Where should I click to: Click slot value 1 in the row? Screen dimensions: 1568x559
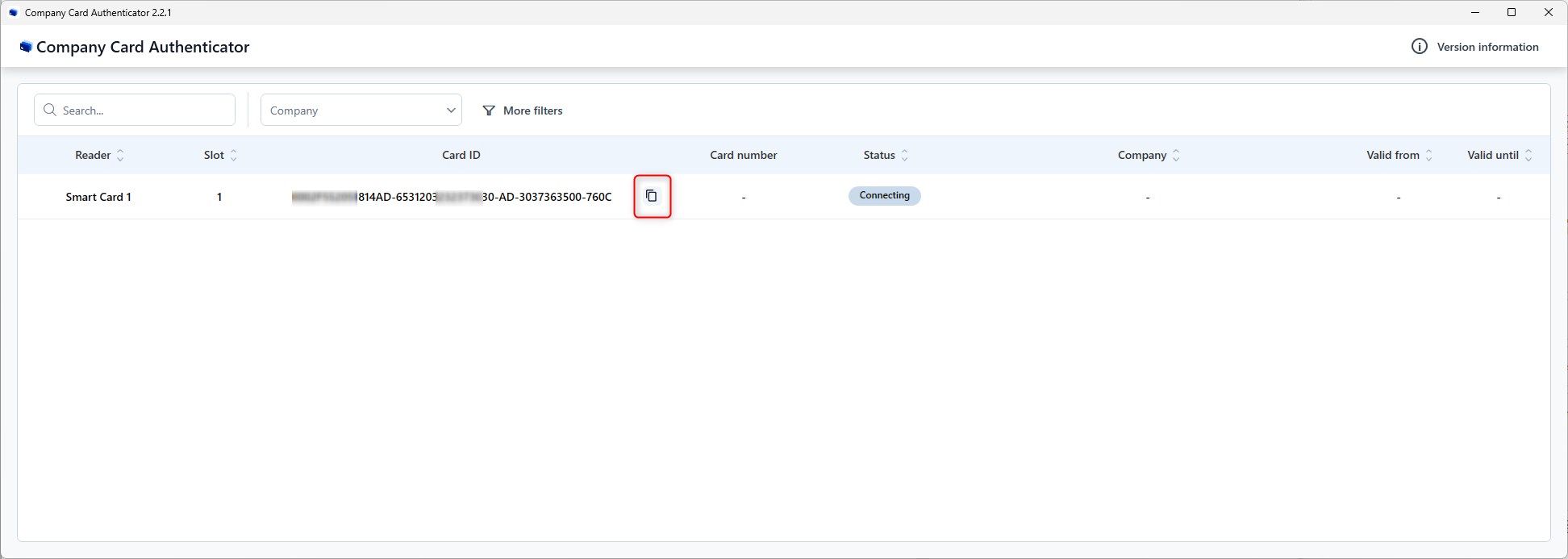(219, 197)
